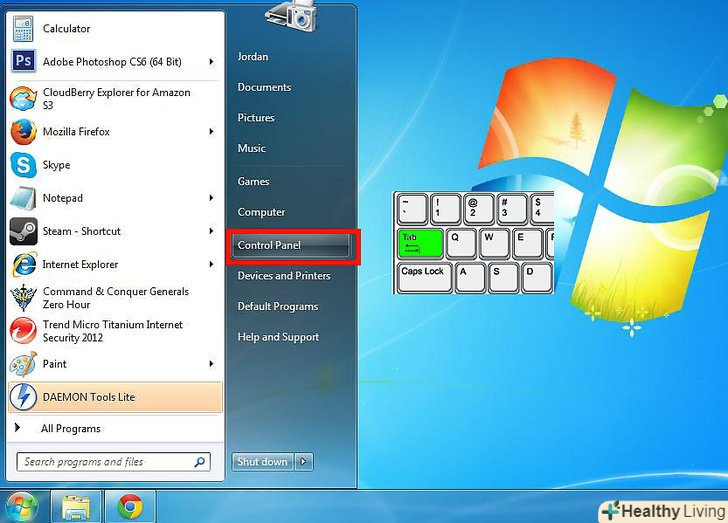Click the Search programs and files field
This screenshot has width=728, height=523.
(113, 462)
